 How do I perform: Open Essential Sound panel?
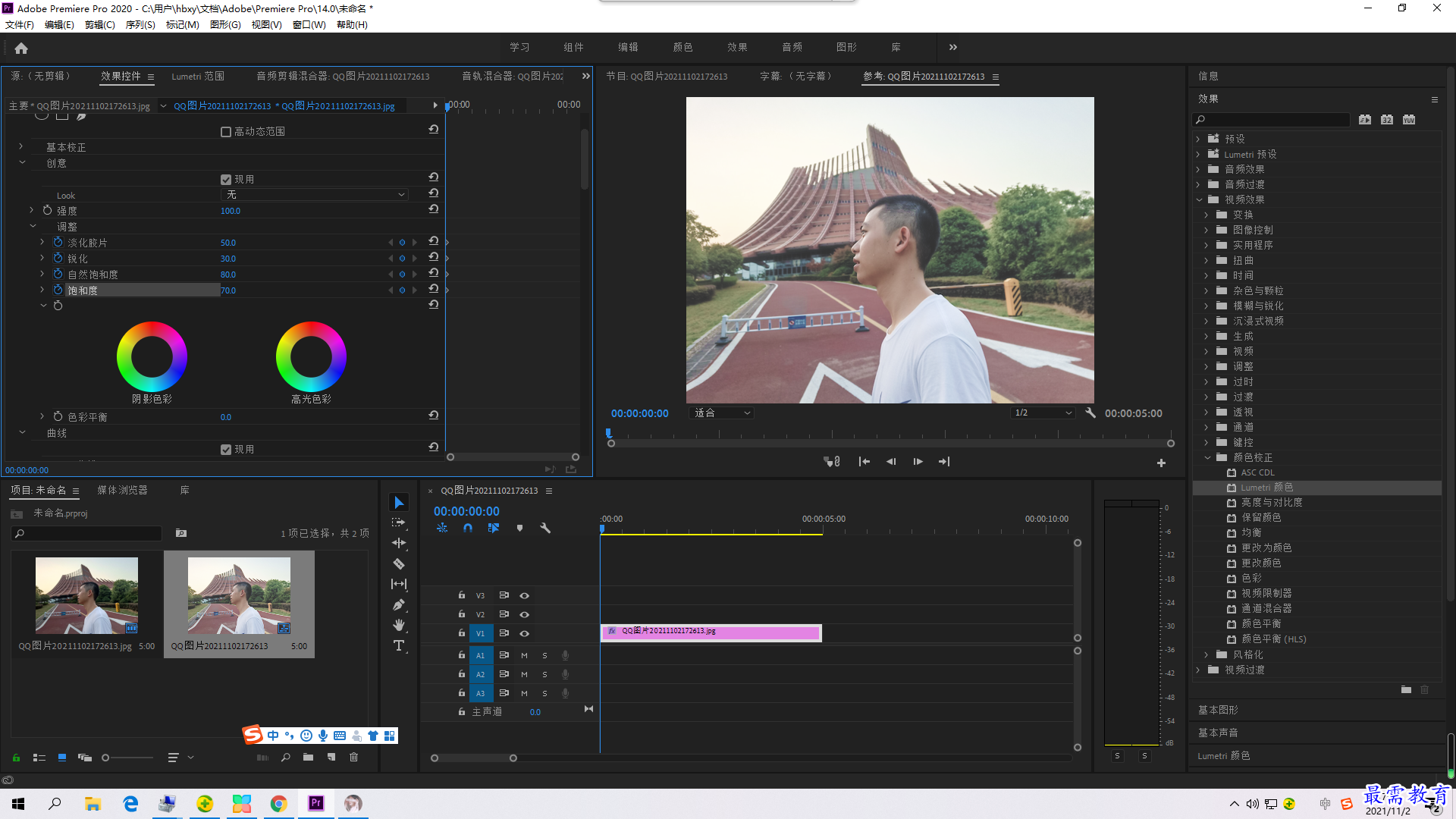coord(1218,733)
